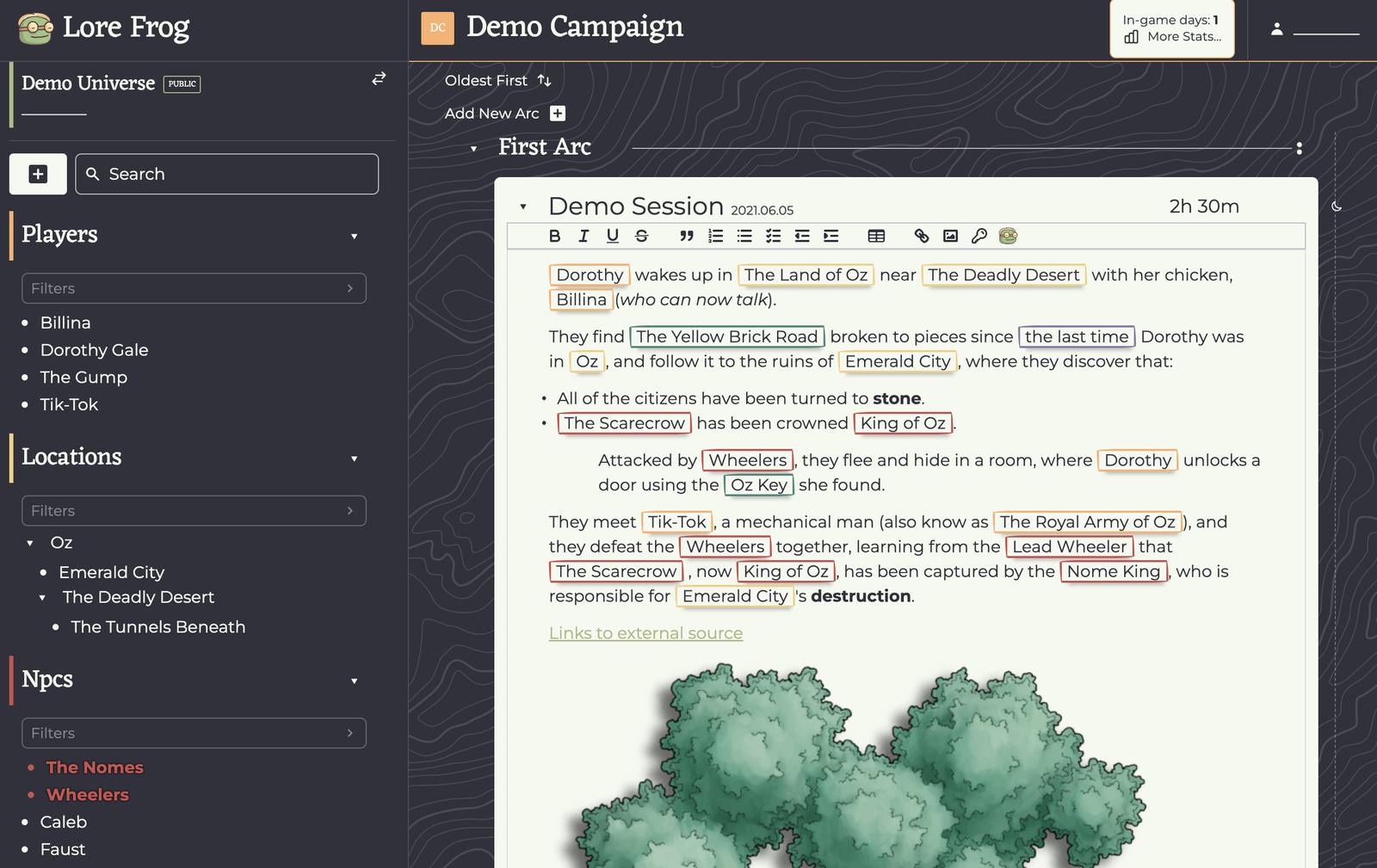The width and height of the screenshot is (1377, 868).
Task: Insert a table into the session notes
Action: (x=874, y=236)
